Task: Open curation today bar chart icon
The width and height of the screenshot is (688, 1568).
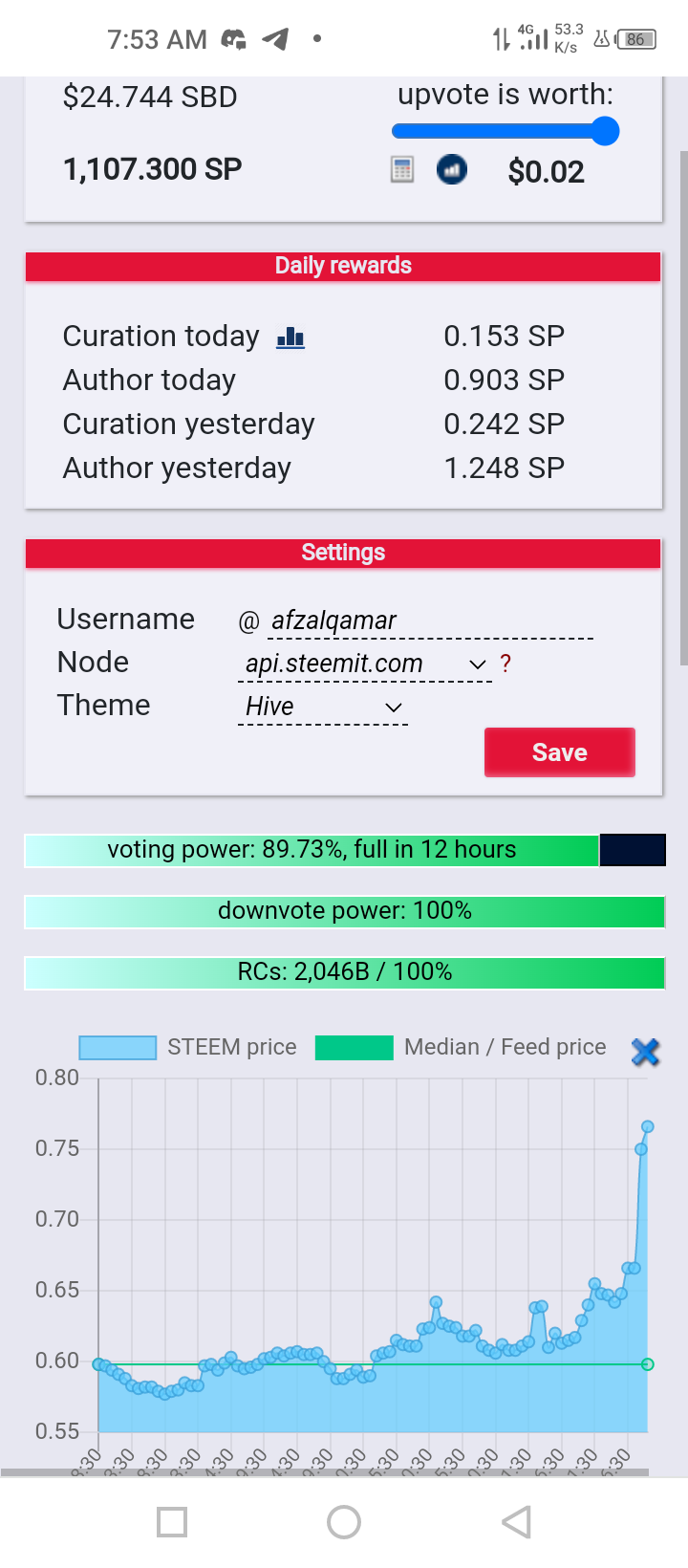Action: [x=290, y=338]
